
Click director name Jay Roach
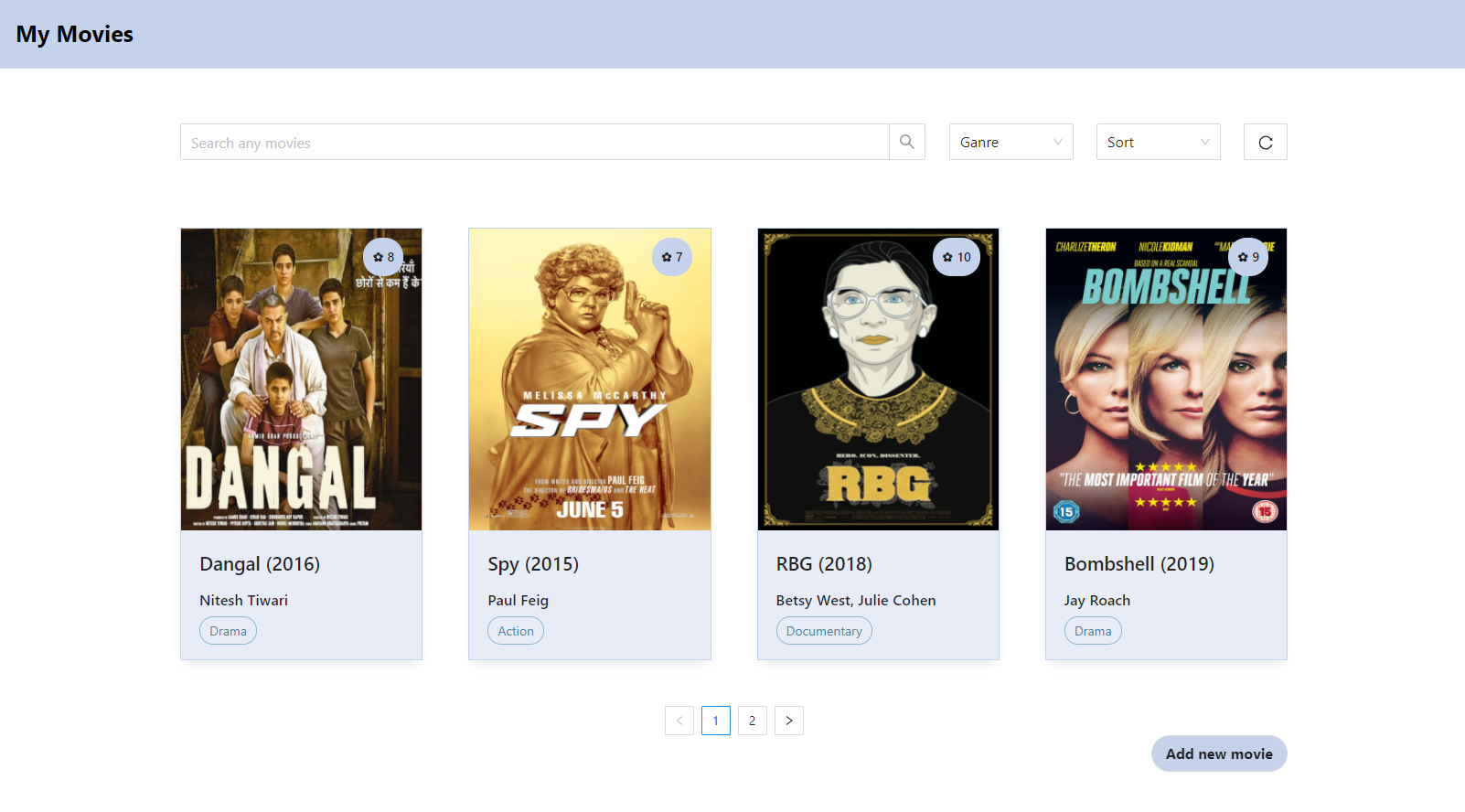pyautogui.click(x=1097, y=601)
